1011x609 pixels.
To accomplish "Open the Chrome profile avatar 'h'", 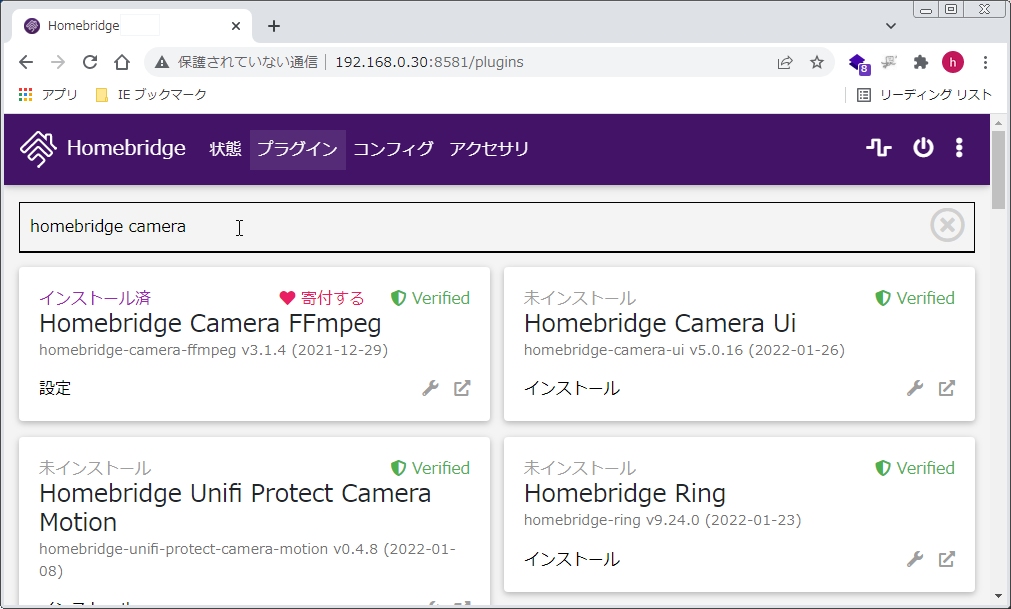I will [x=953, y=62].
